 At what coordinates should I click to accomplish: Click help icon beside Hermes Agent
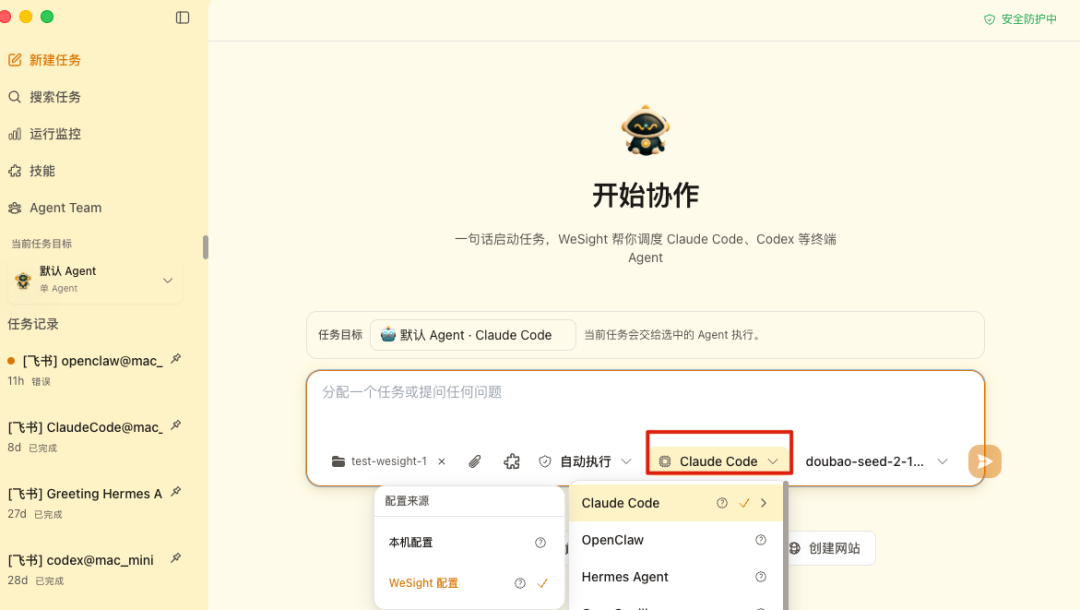[x=760, y=577]
